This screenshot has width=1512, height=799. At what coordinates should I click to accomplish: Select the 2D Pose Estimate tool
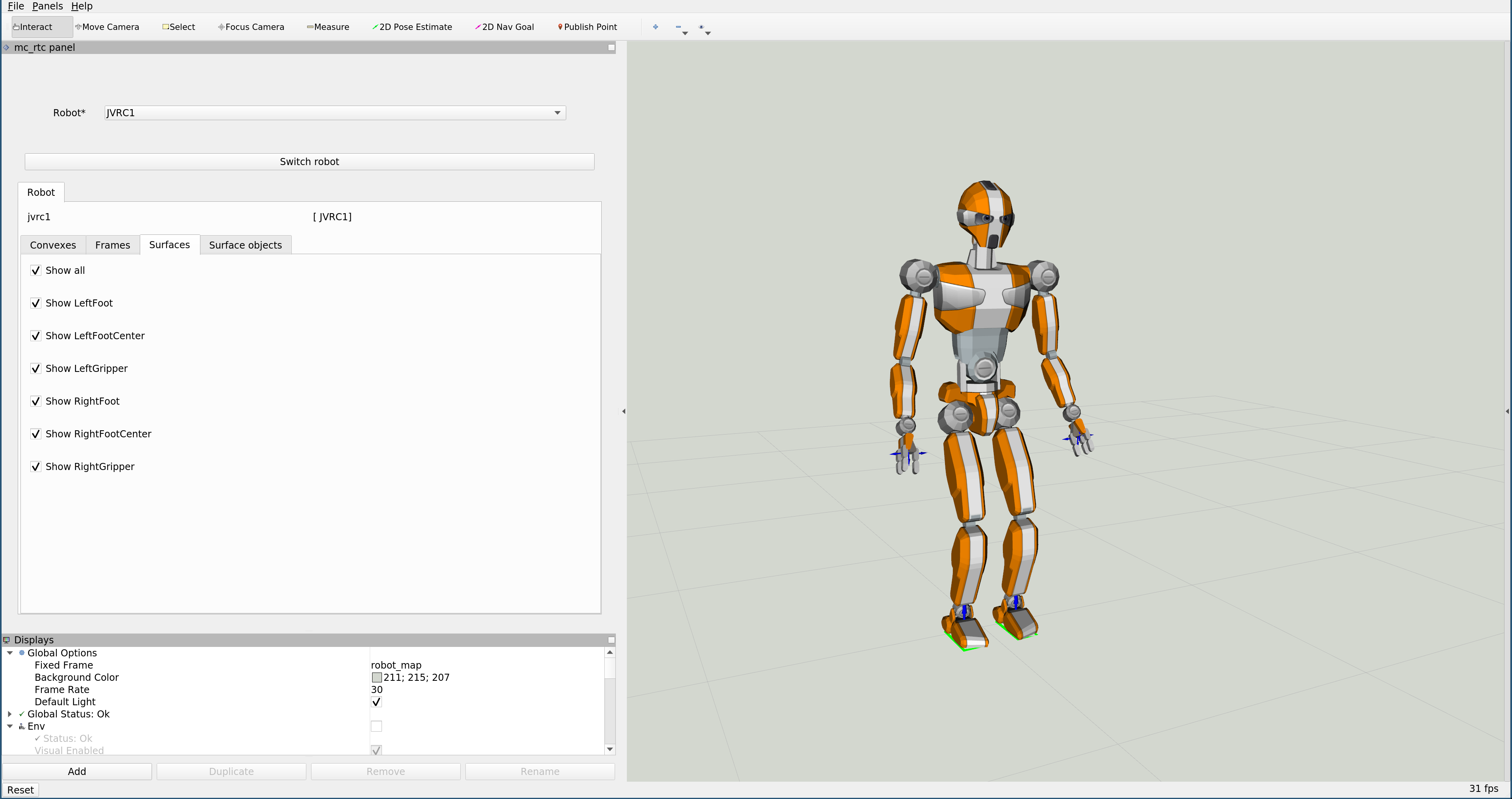(x=412, y=26)
